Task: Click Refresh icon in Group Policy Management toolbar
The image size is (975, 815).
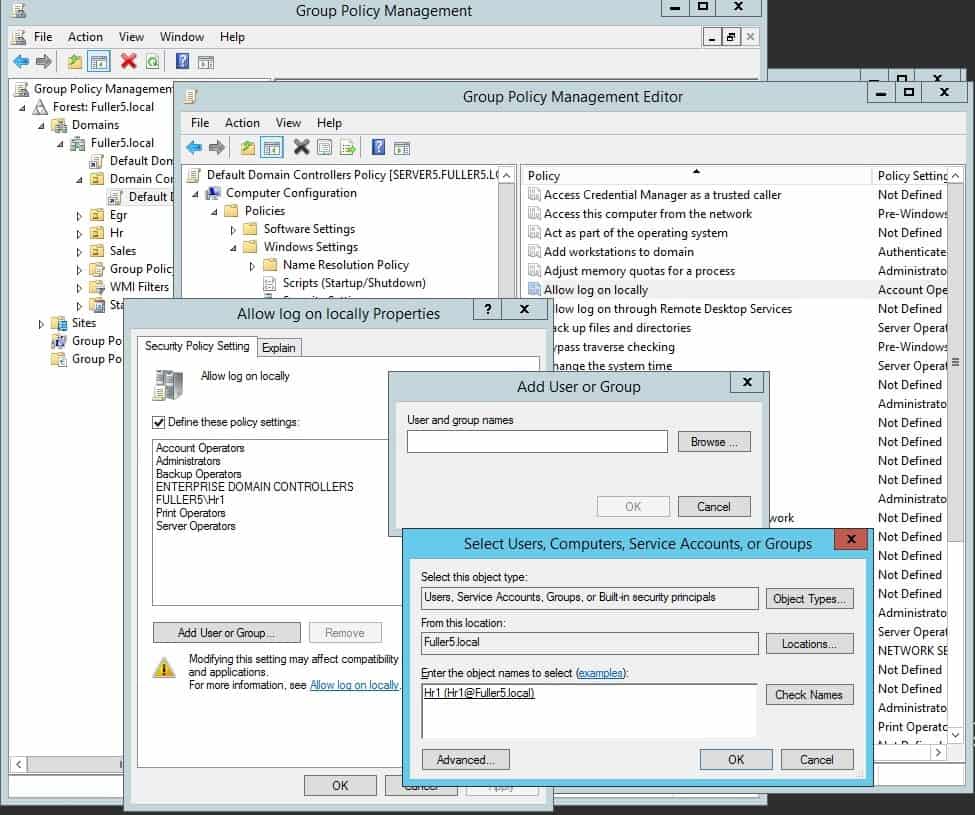Action: point(153,62)
